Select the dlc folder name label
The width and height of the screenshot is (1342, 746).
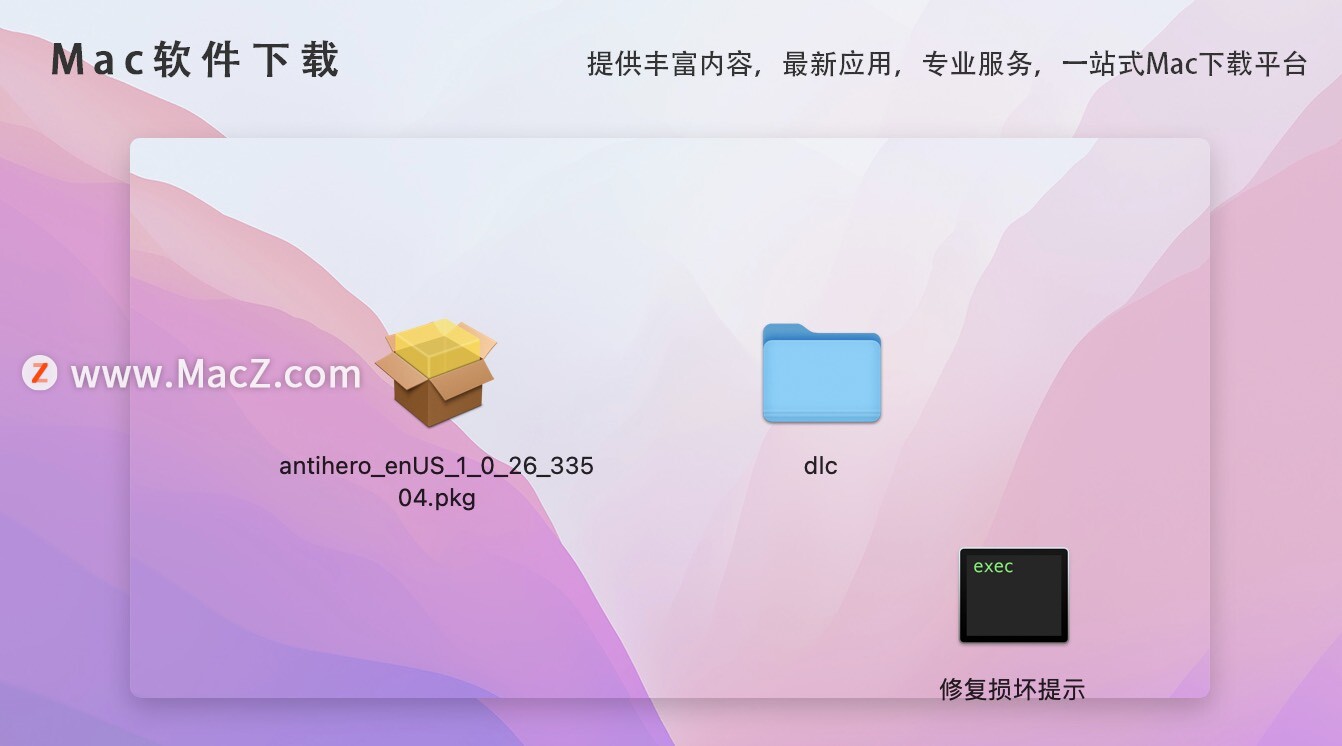[820, 465]
